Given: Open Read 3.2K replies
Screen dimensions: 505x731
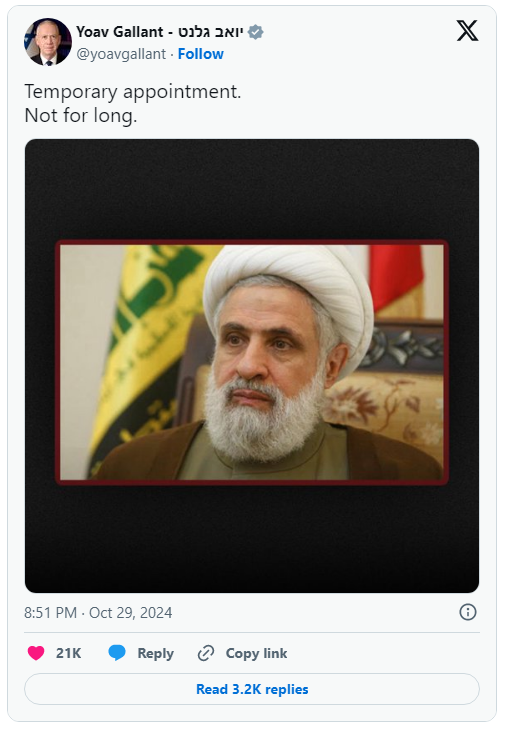Looking at the screenshot, I should [252, 689].
